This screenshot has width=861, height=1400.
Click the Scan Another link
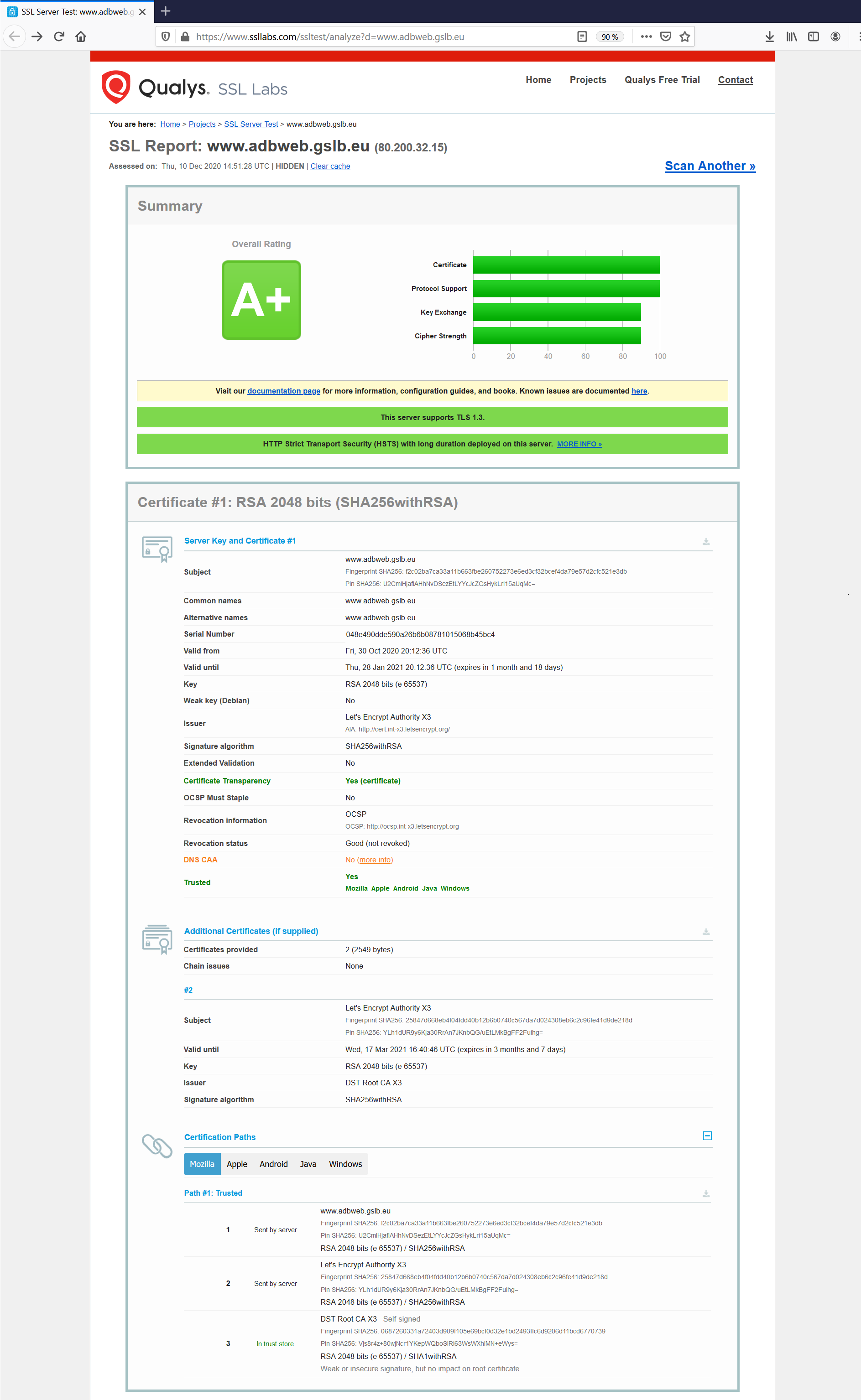[710, 166]
